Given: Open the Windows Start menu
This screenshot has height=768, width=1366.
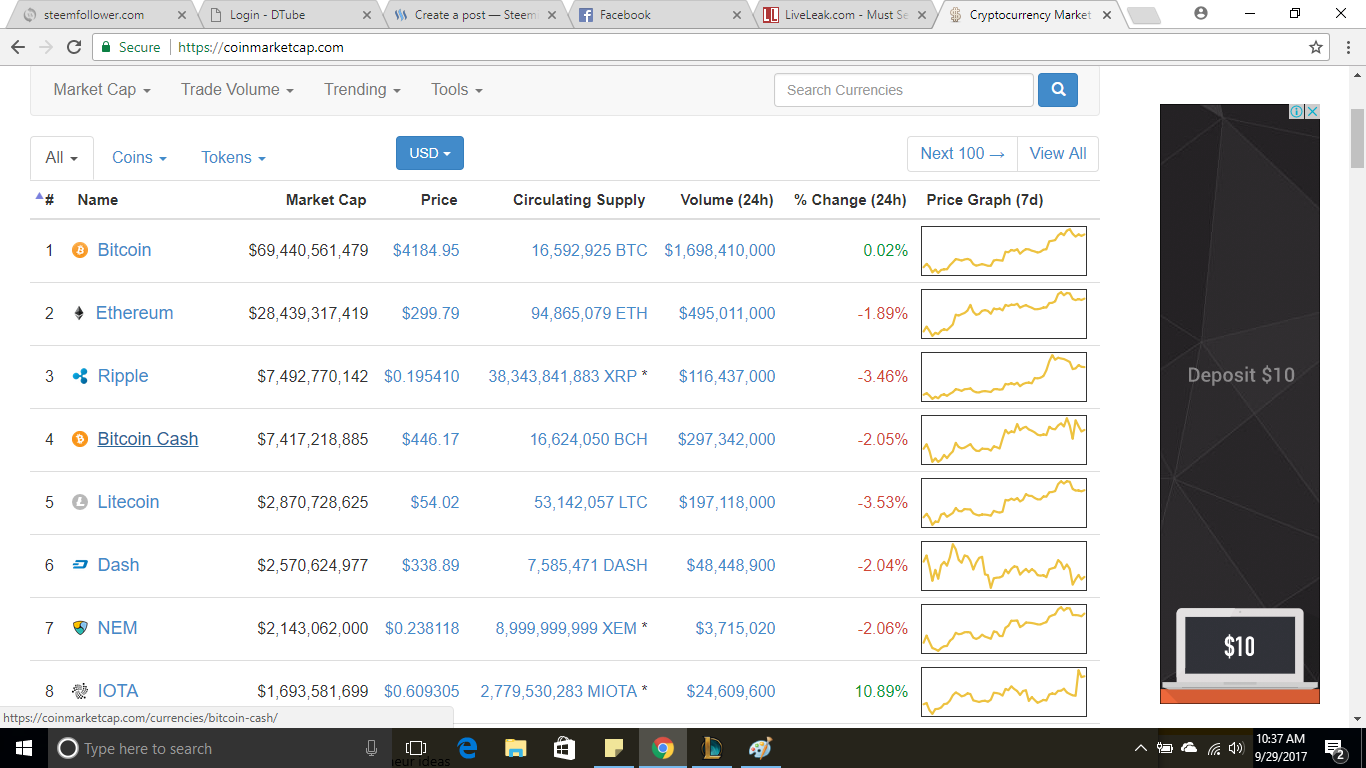Looking at the screenshot, I should click(23, 748).
